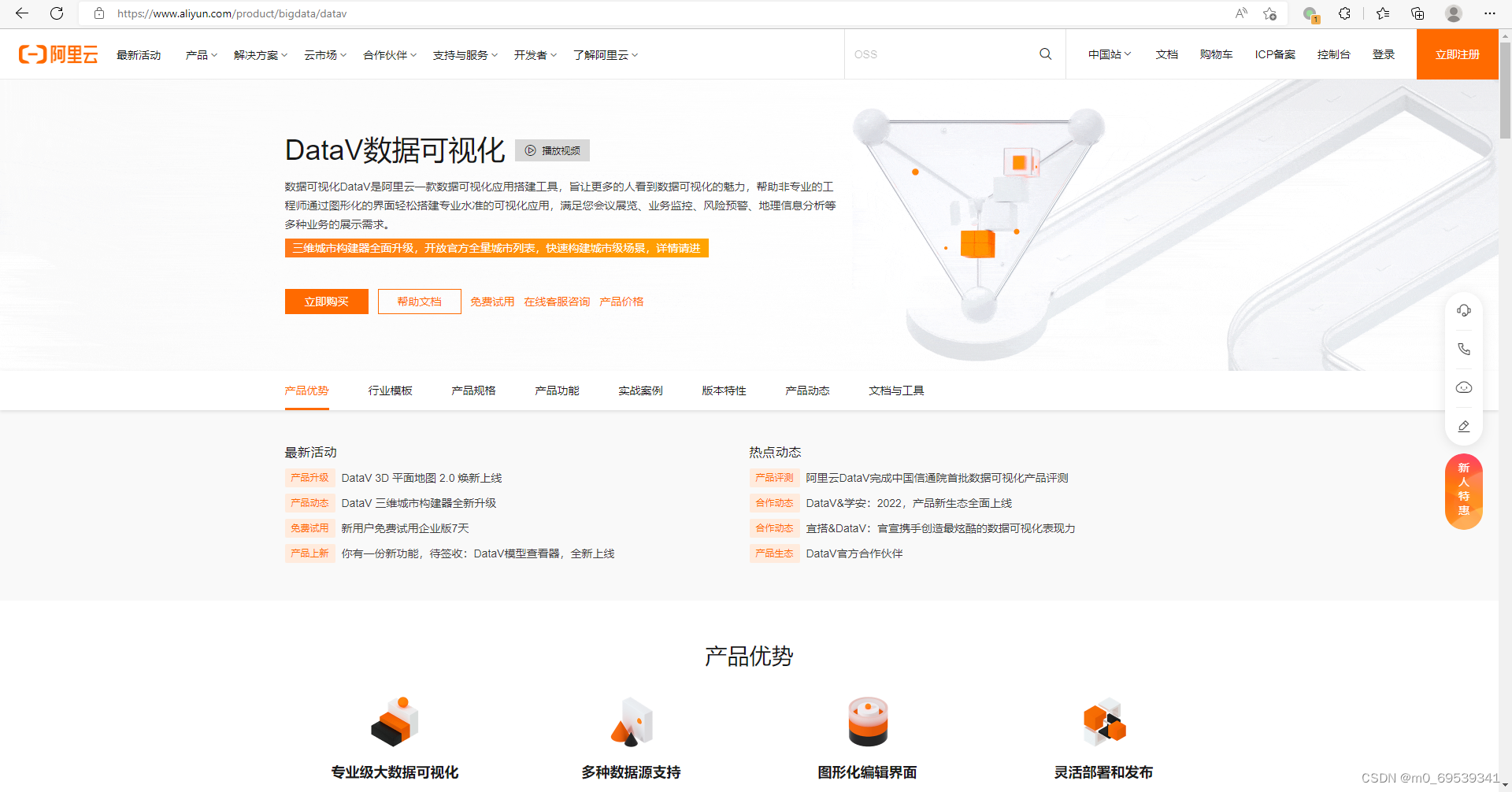Open the browser extensions puzzle icon
This screenshot has height=792, width=1512.
[1345, 13]
